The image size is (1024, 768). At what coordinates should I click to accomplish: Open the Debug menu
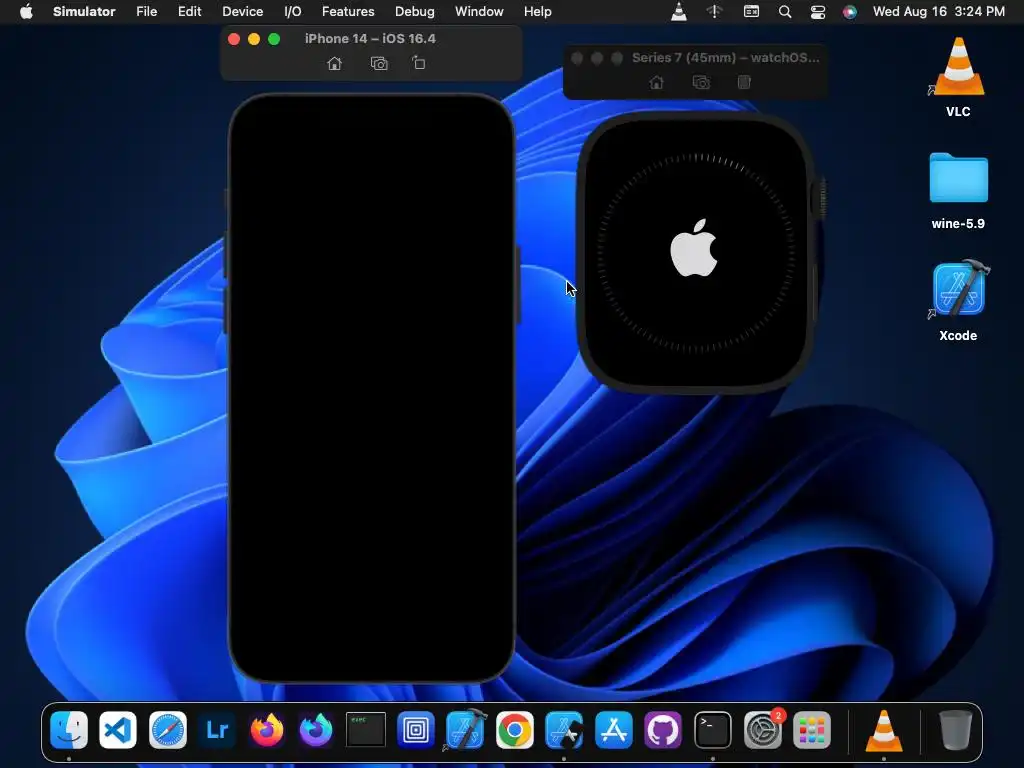point(415,11)
